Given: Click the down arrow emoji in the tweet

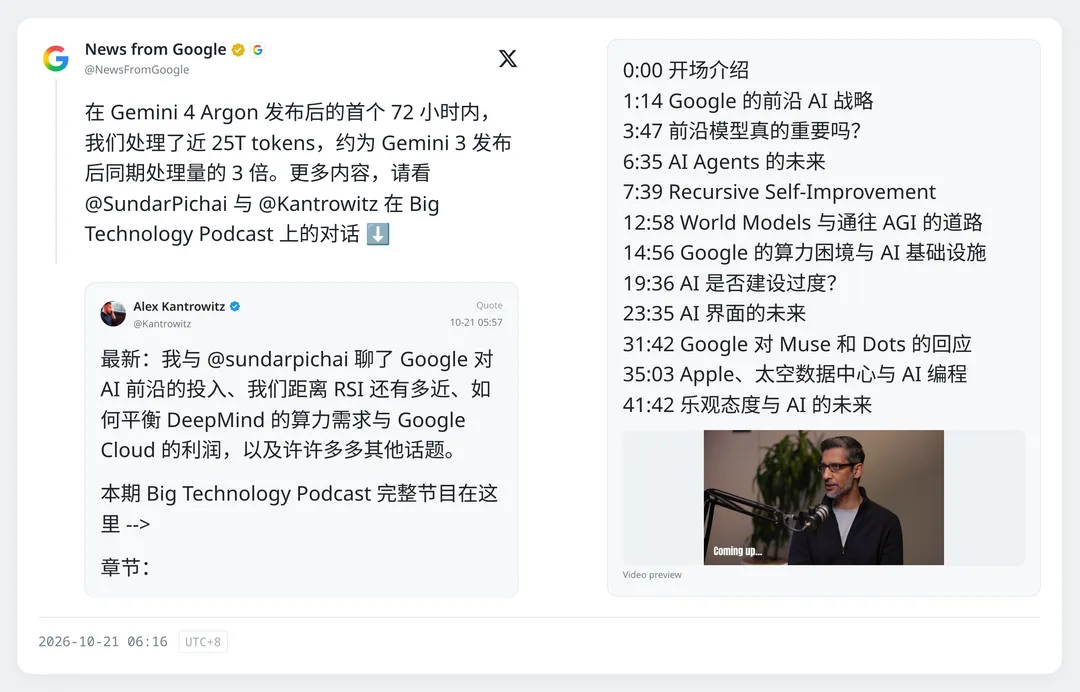Looking at the screenshot, I should [377, 234].
